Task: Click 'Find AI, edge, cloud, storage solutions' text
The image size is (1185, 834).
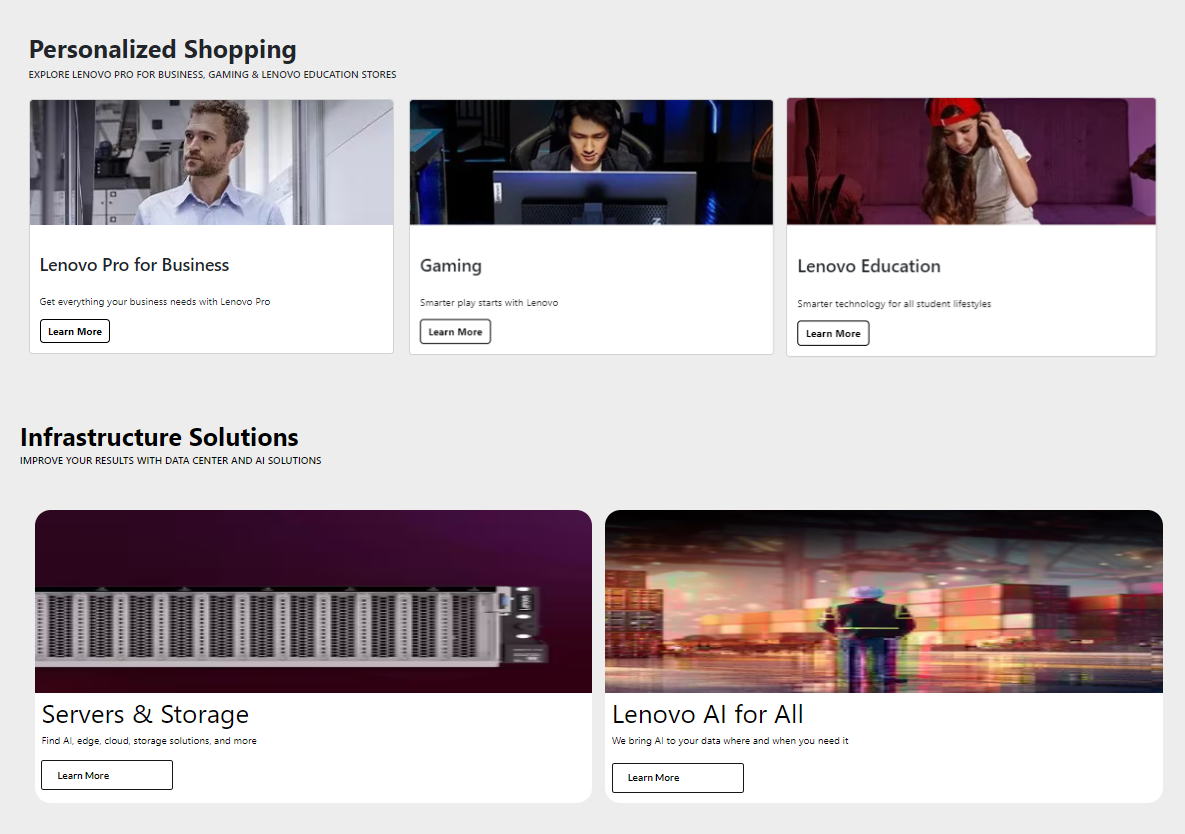Action: pyautogui.click(x=149, y=741)
